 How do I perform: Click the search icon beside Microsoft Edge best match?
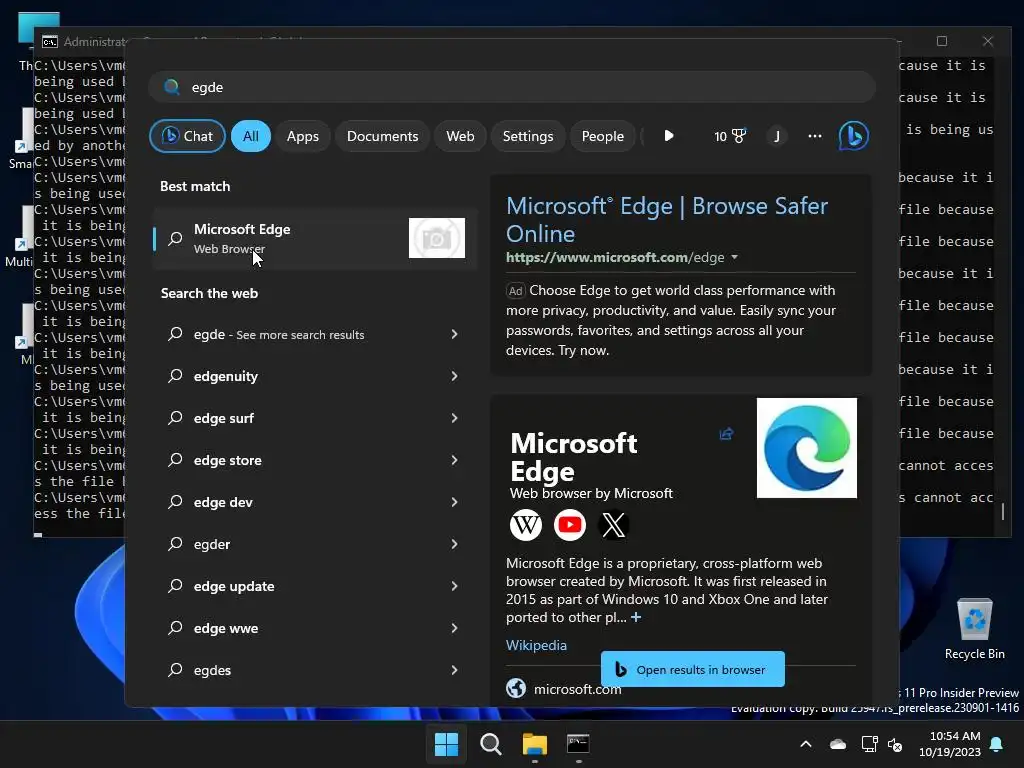coord(175,238)
